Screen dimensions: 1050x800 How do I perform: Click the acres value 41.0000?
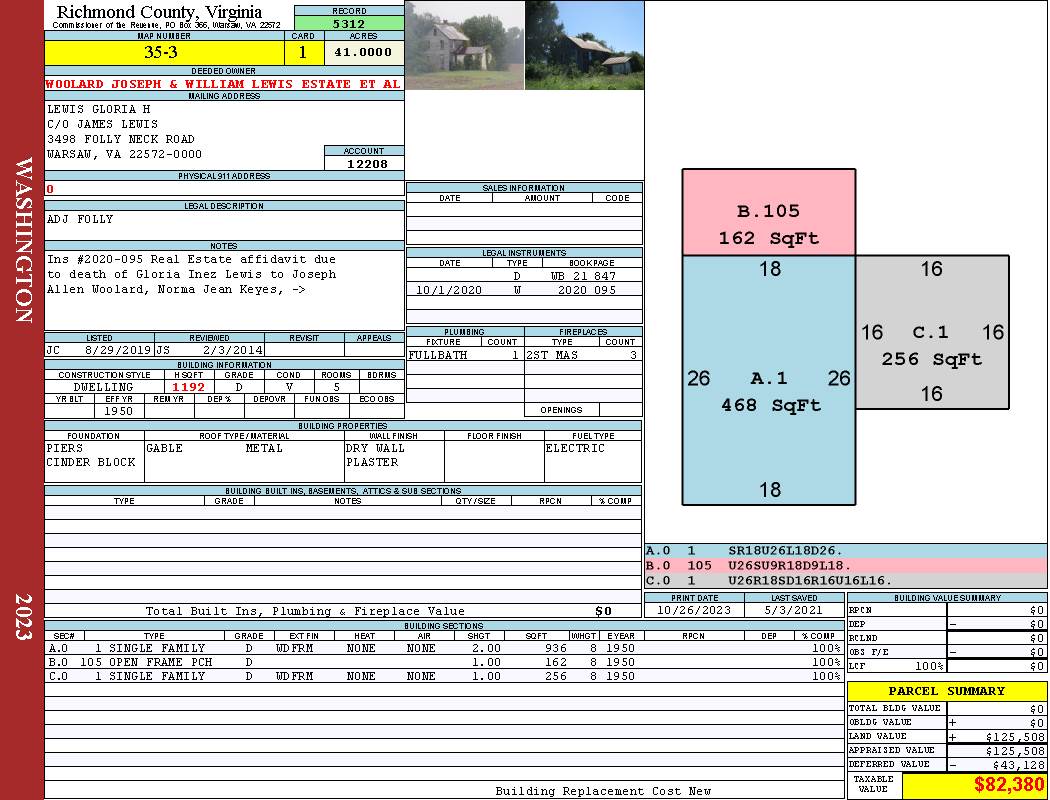coord(363,52)
